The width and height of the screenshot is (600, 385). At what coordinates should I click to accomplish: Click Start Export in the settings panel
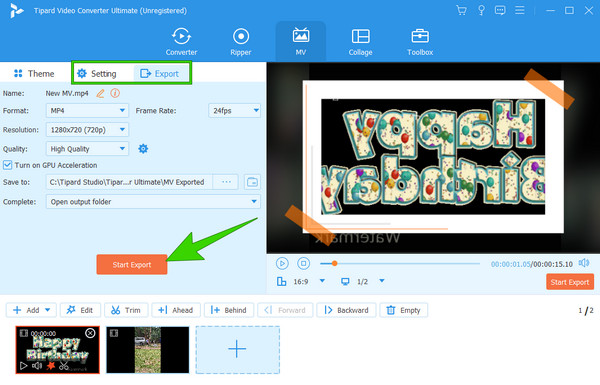click(132, 264)
